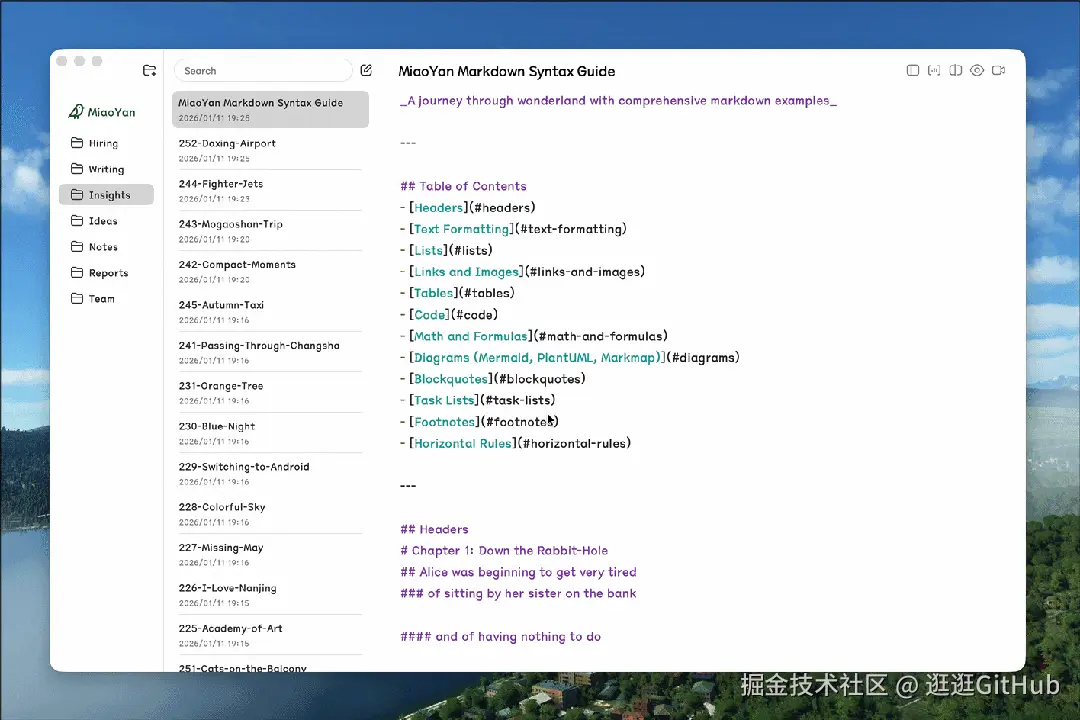This screenshot has width=1080, height=720.
Task: Click the 'Alice was beginning to get very tired' line
Action: coord(518,572)
